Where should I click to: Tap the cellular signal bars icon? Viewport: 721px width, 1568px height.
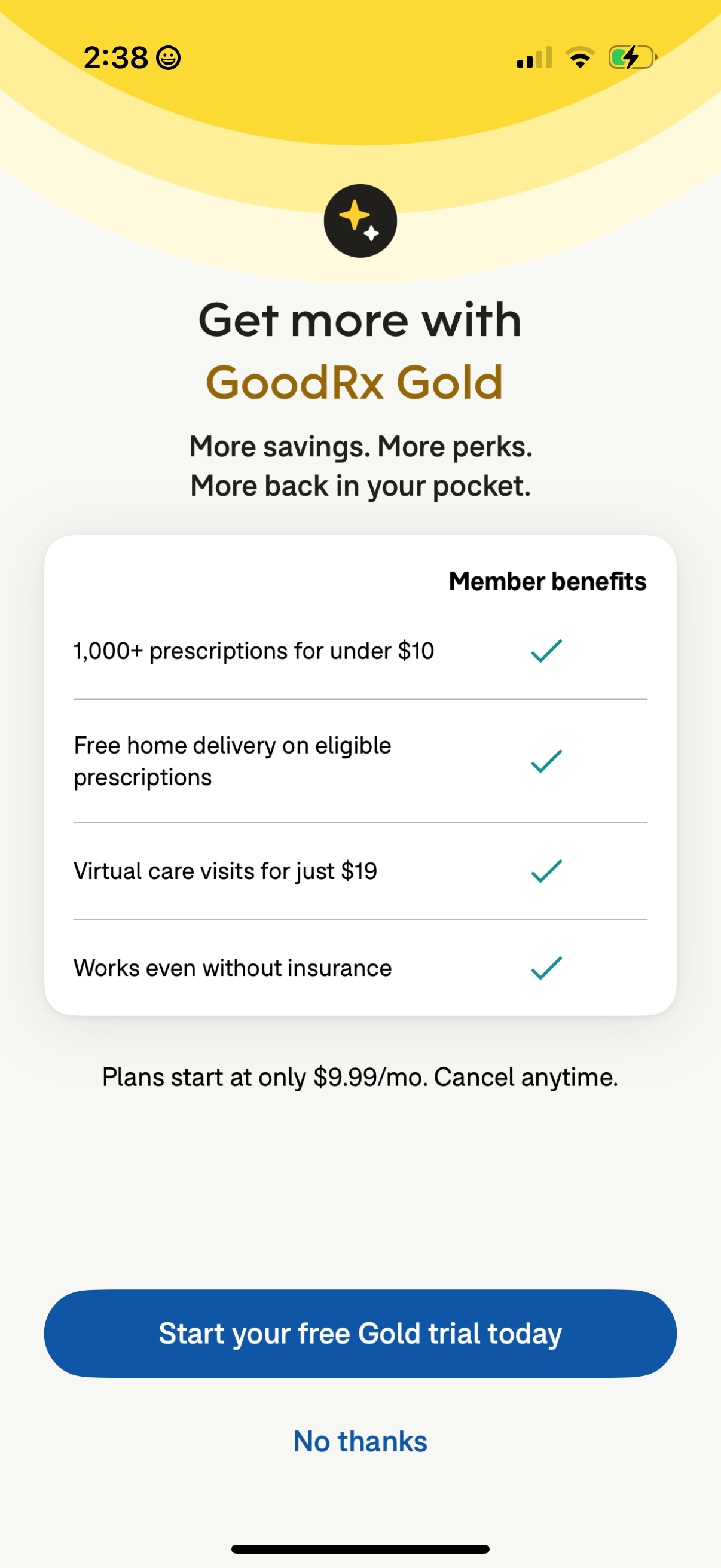pyautogui.click(x=534, y=59)
